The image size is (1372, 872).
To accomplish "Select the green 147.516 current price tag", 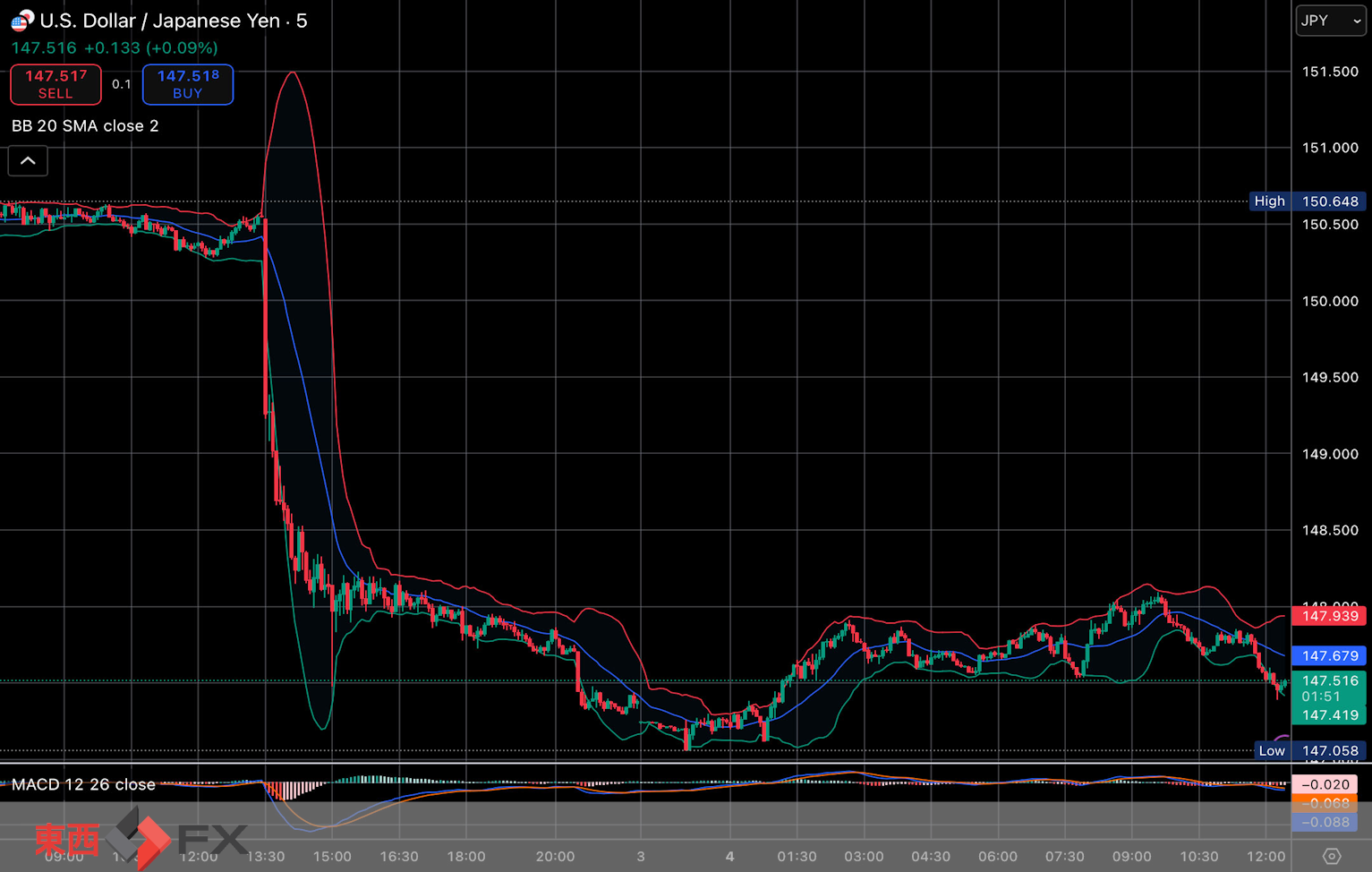I will tap(1329, 681).
